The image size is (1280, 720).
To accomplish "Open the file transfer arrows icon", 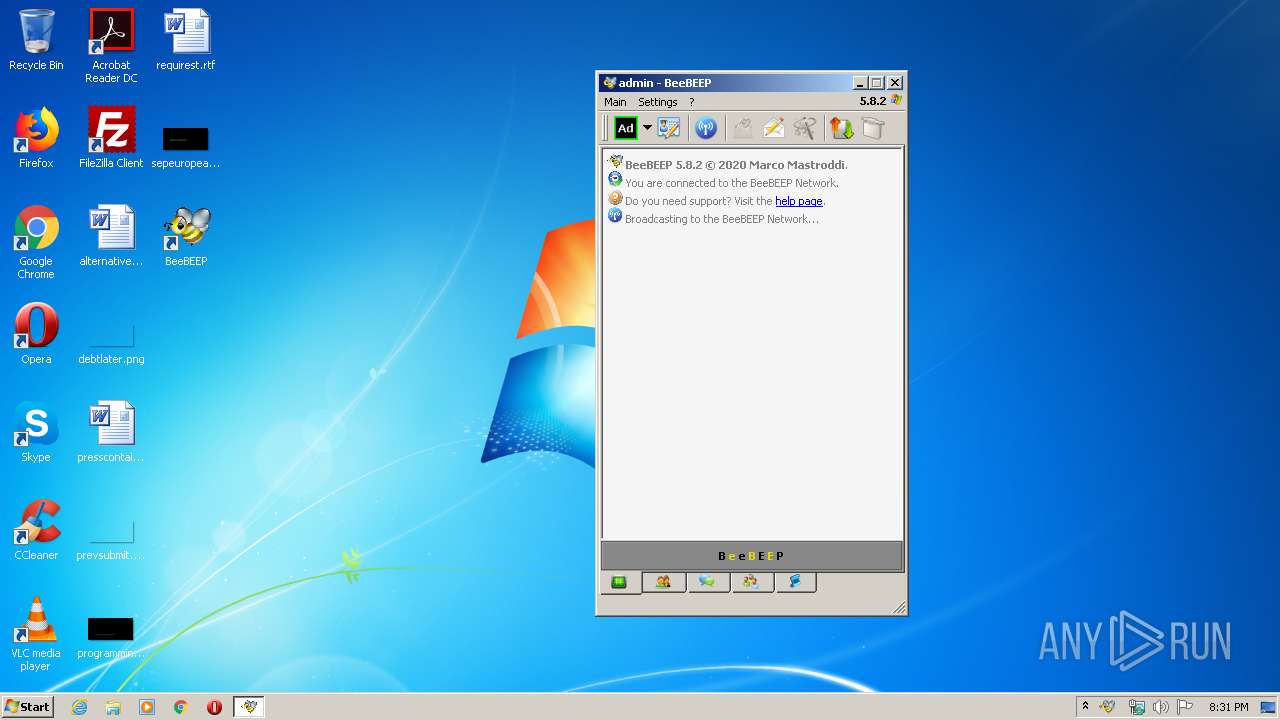I will [842, 128].
